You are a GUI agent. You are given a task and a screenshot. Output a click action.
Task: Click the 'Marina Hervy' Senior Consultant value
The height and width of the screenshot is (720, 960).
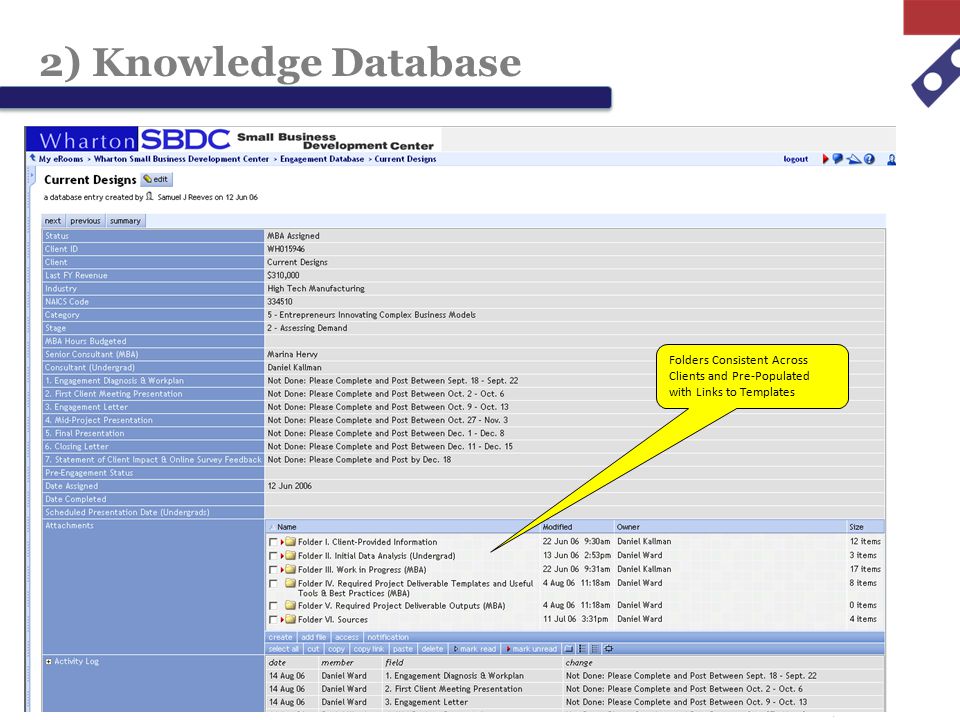click(x=292, y=354)
